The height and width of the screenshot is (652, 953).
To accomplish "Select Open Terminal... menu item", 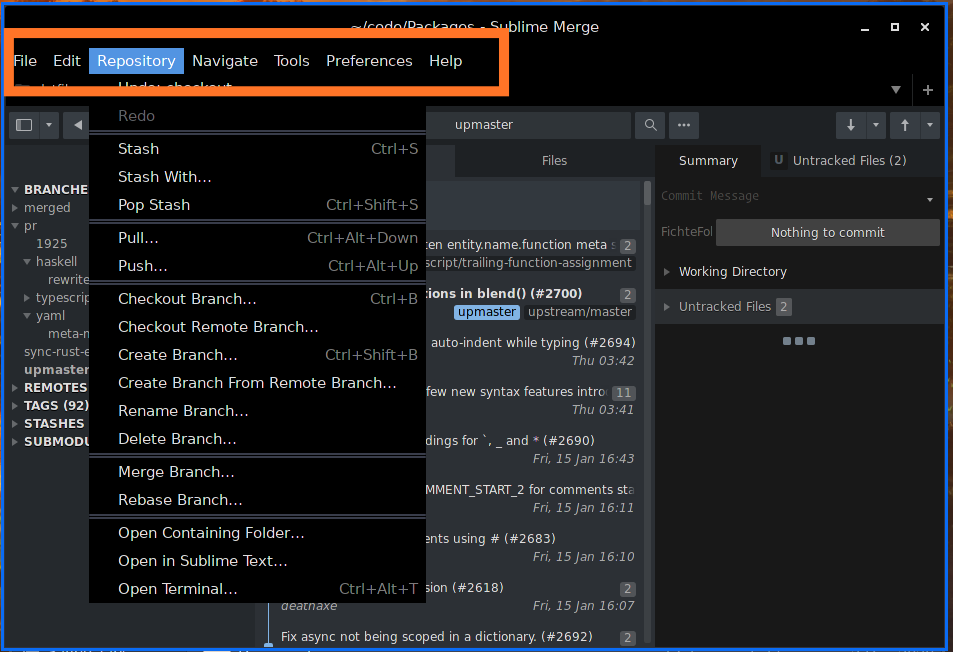I will tap(257, 588).
